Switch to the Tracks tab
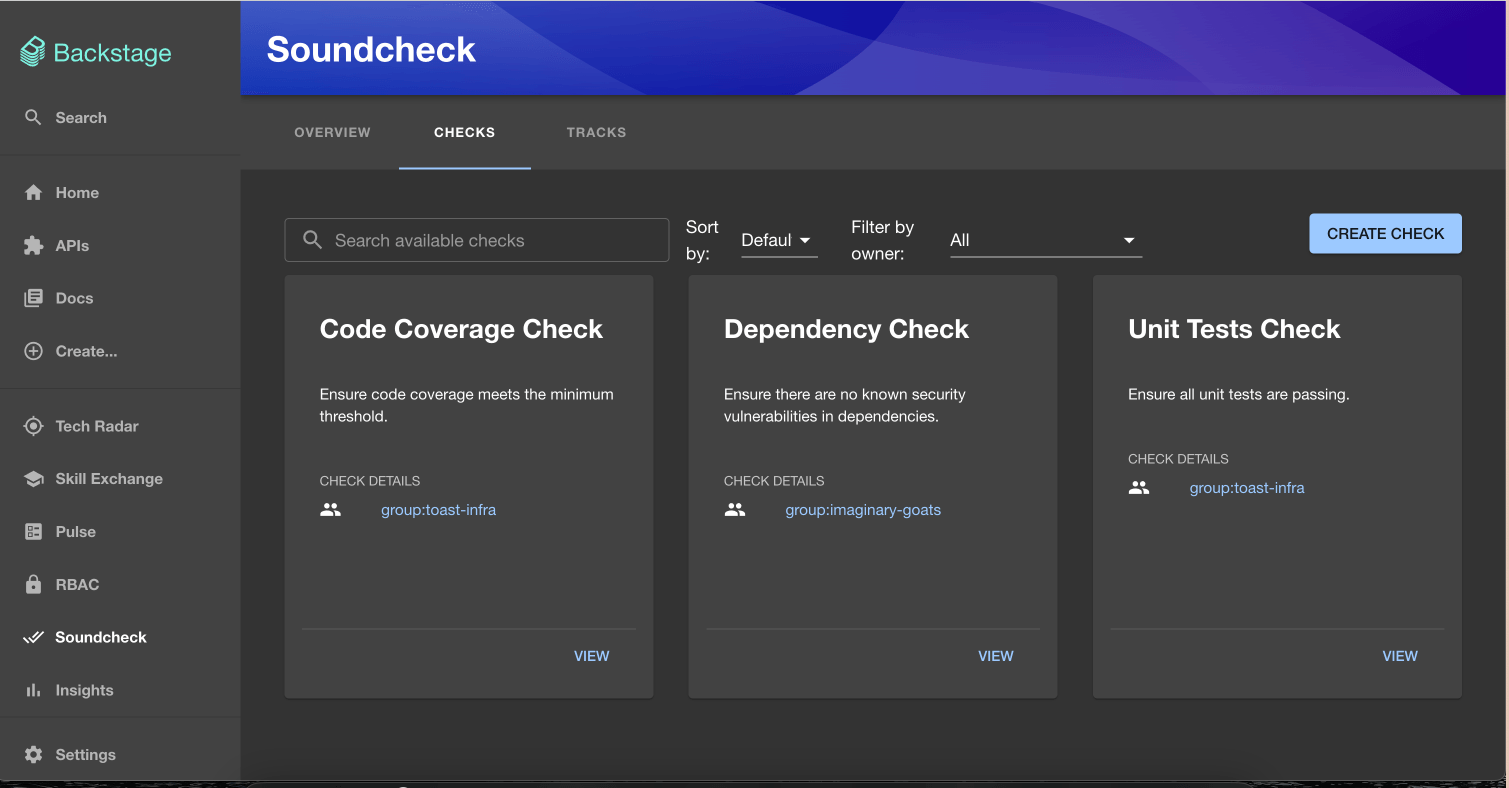Image resolution: width=1509 pixels, height=788 pixels. click(x=596, y=132)
